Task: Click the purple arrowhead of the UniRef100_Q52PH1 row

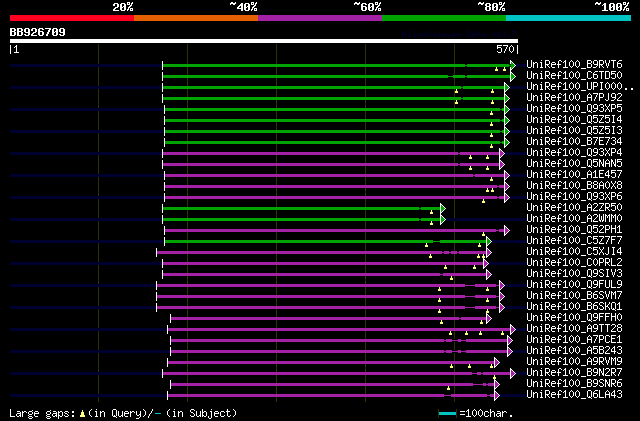Action: 507,231
